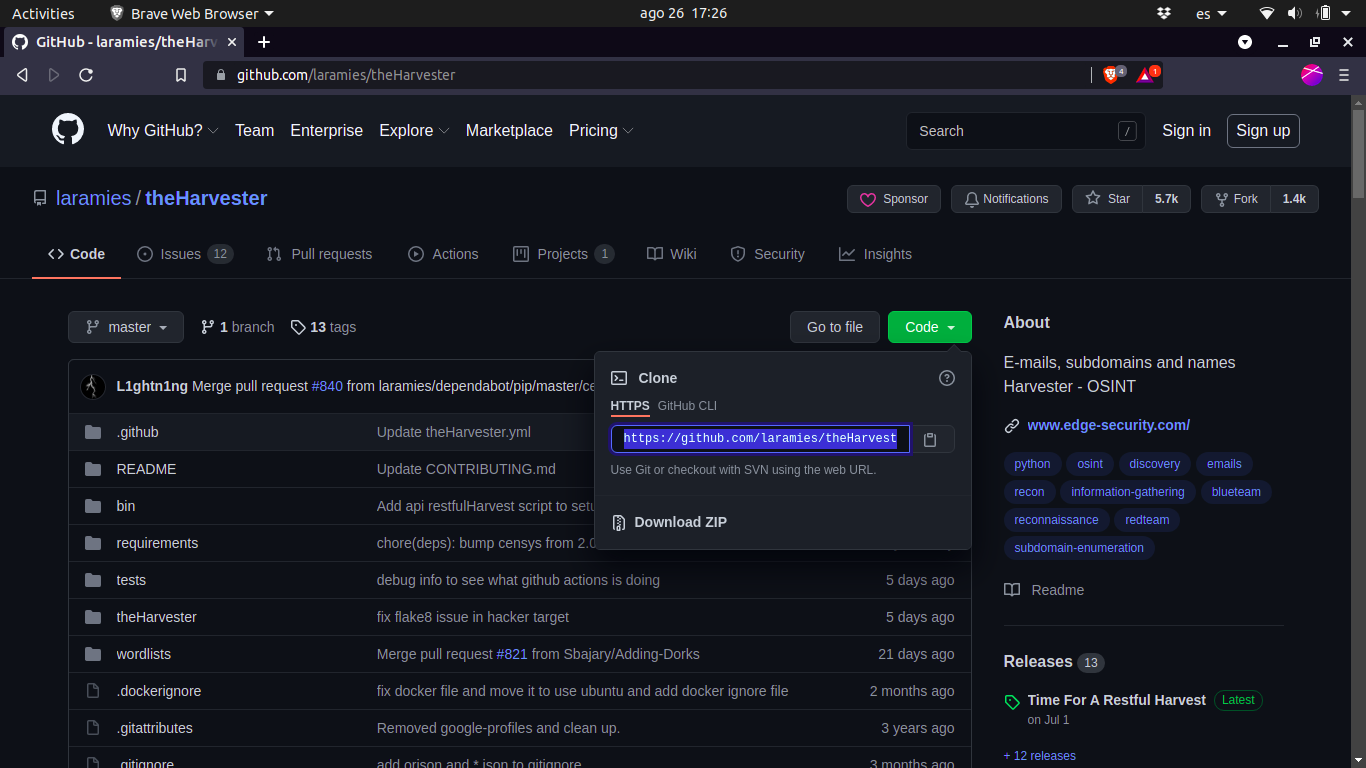Open the Wi-Fi system tray icon
1366x768 pixels.
pyautogui.click(x=1267, y=13)
